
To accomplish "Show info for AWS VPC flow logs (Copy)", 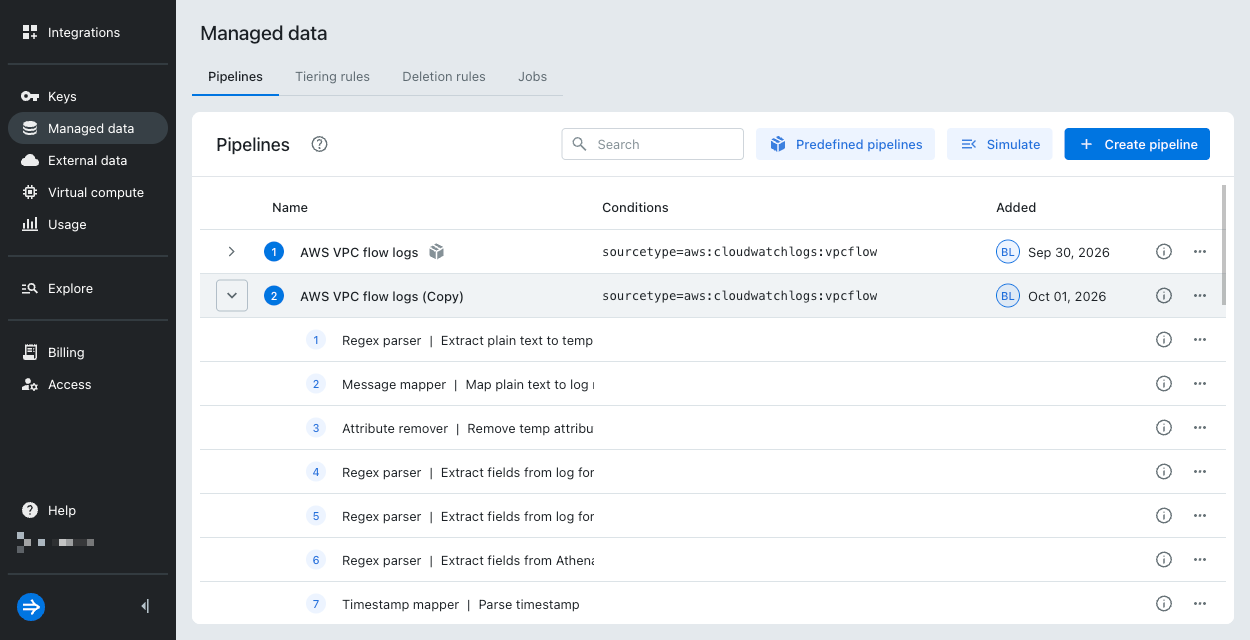I will click(x=1163, y=296).
